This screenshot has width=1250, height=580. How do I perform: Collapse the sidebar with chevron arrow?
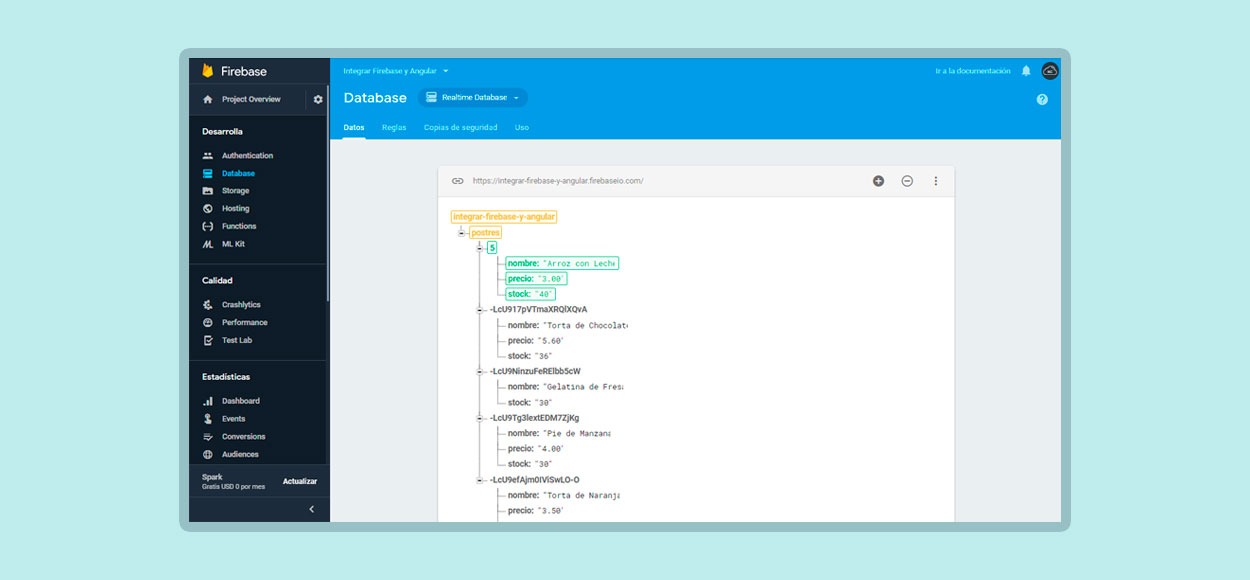311,509
